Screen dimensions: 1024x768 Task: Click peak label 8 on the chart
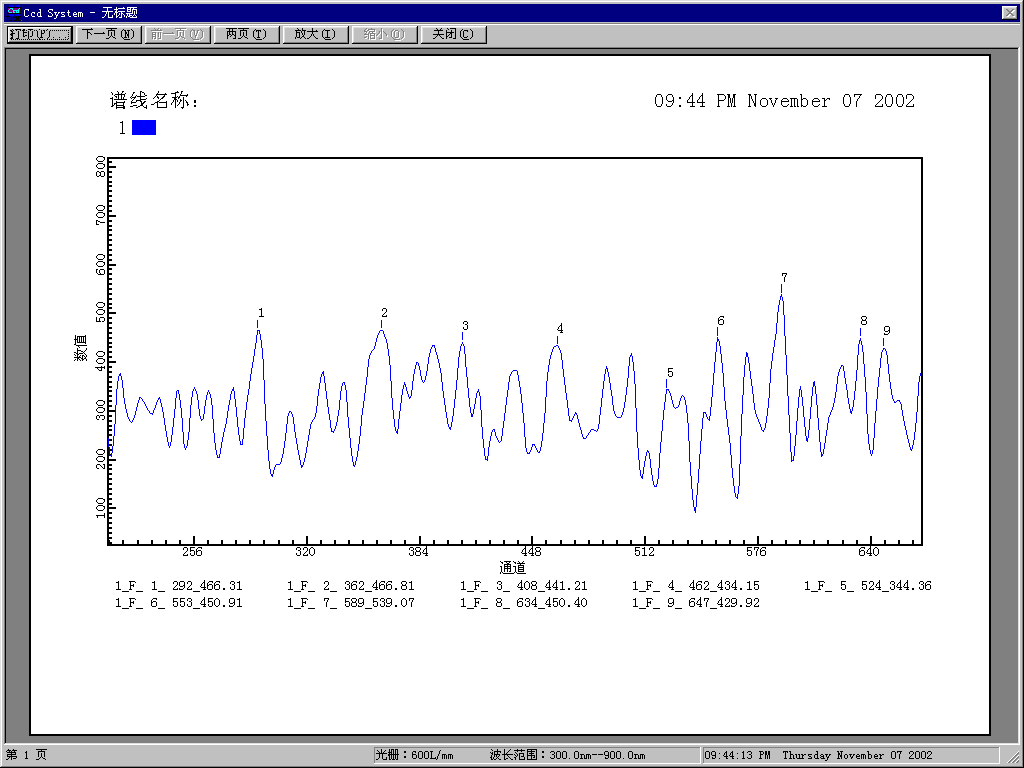coord(864,321)
